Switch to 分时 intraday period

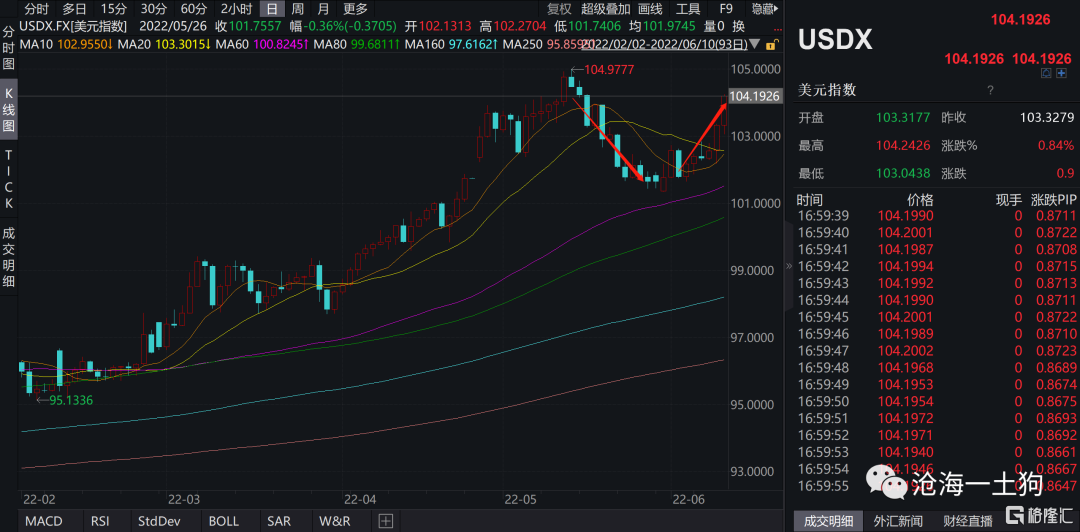click(37, 9)
